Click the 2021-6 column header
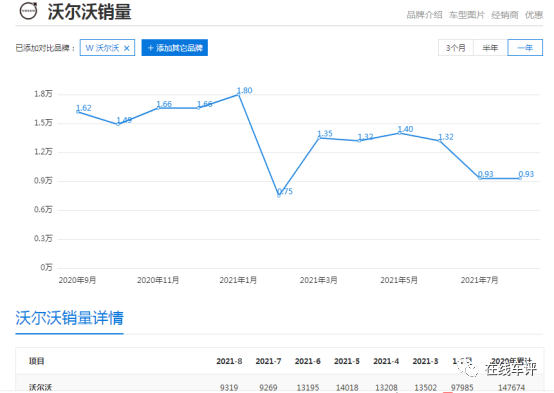 pos(308,361)
